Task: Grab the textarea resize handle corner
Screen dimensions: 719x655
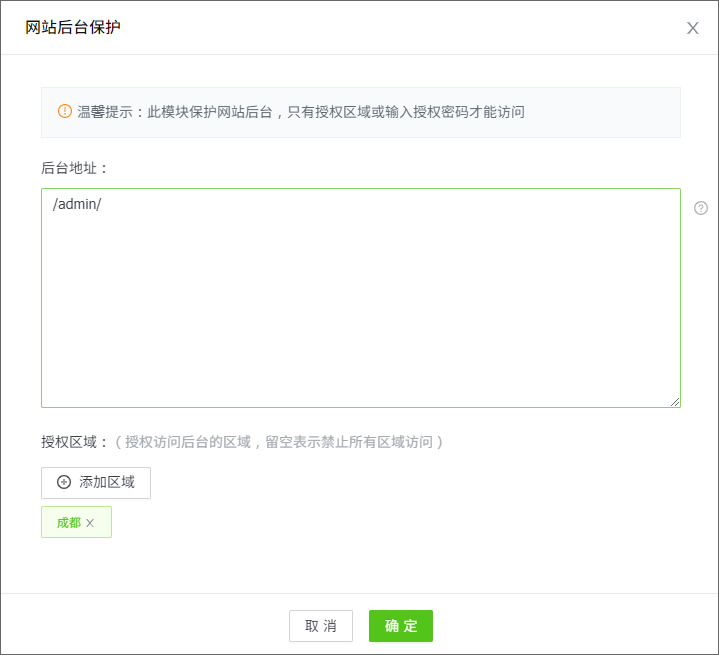Action: click(x=675, y=402)
